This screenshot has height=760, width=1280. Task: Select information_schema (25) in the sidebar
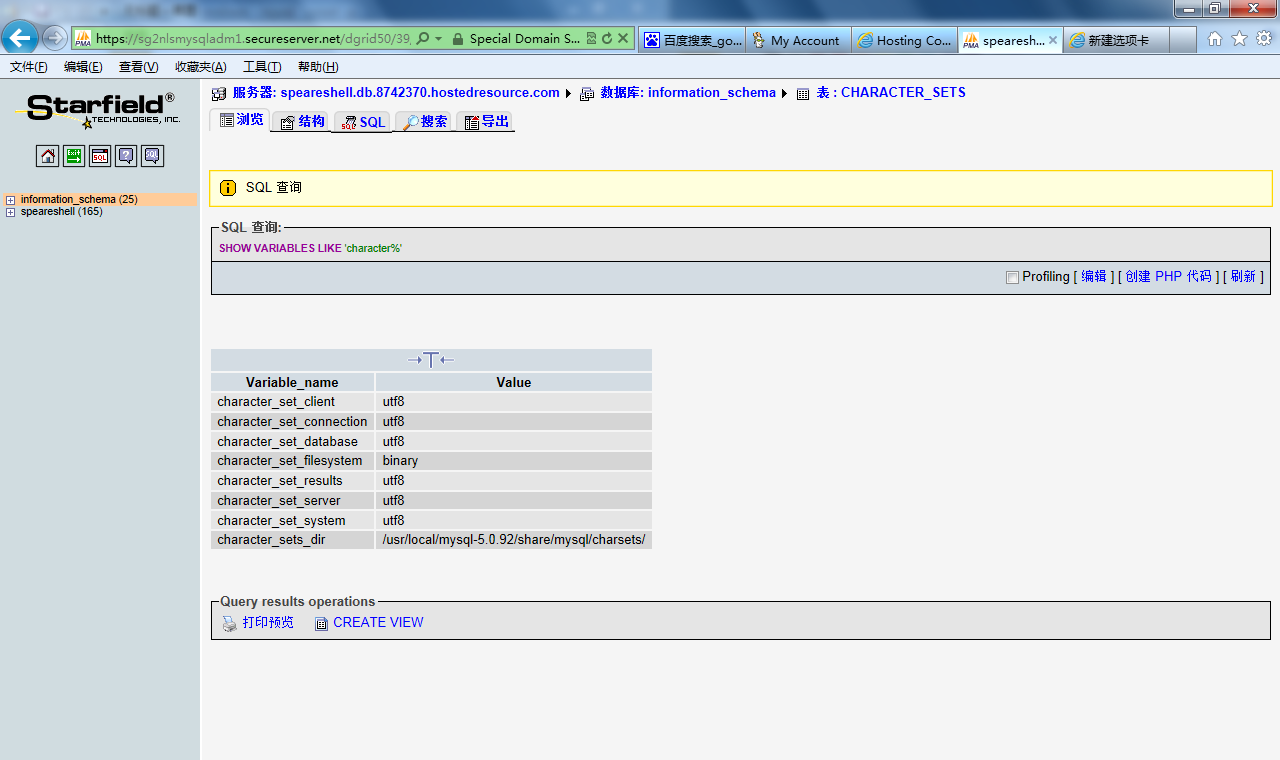coord(79,200)
